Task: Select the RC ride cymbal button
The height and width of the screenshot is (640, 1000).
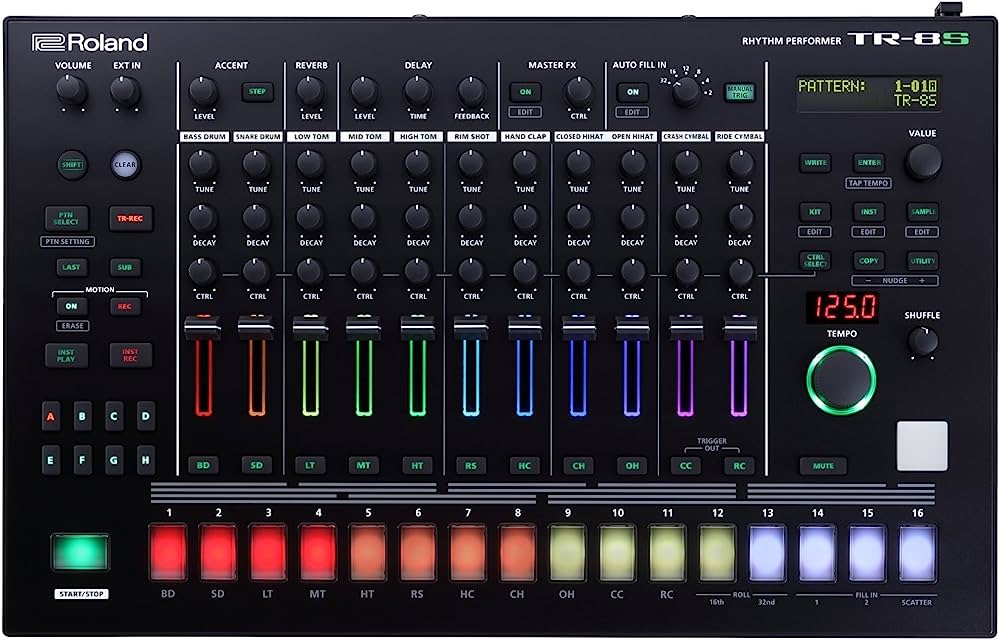Action: tap(739, 465)
